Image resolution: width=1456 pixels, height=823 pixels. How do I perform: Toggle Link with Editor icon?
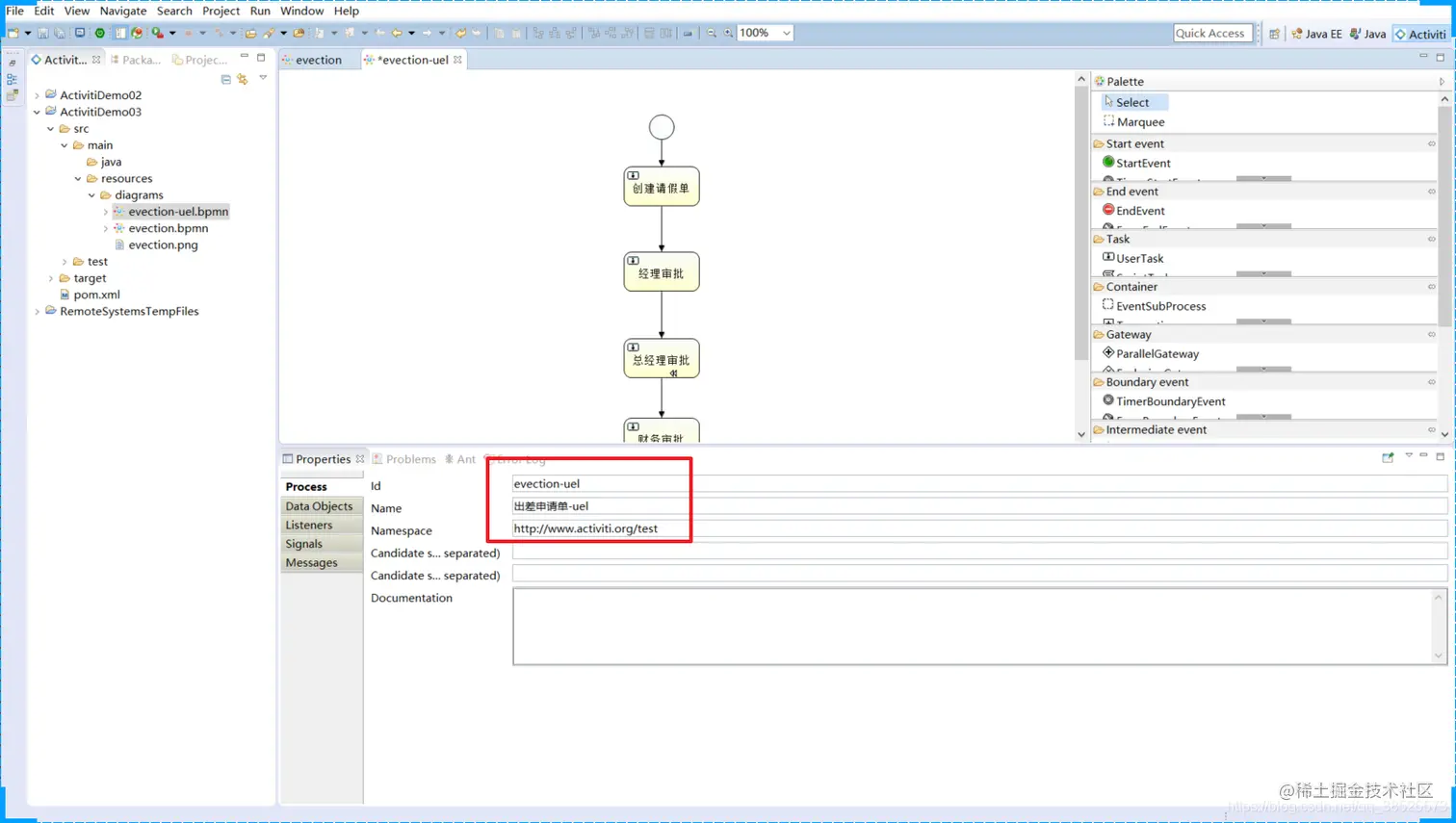pyautogui.click(x=243, y=79)
